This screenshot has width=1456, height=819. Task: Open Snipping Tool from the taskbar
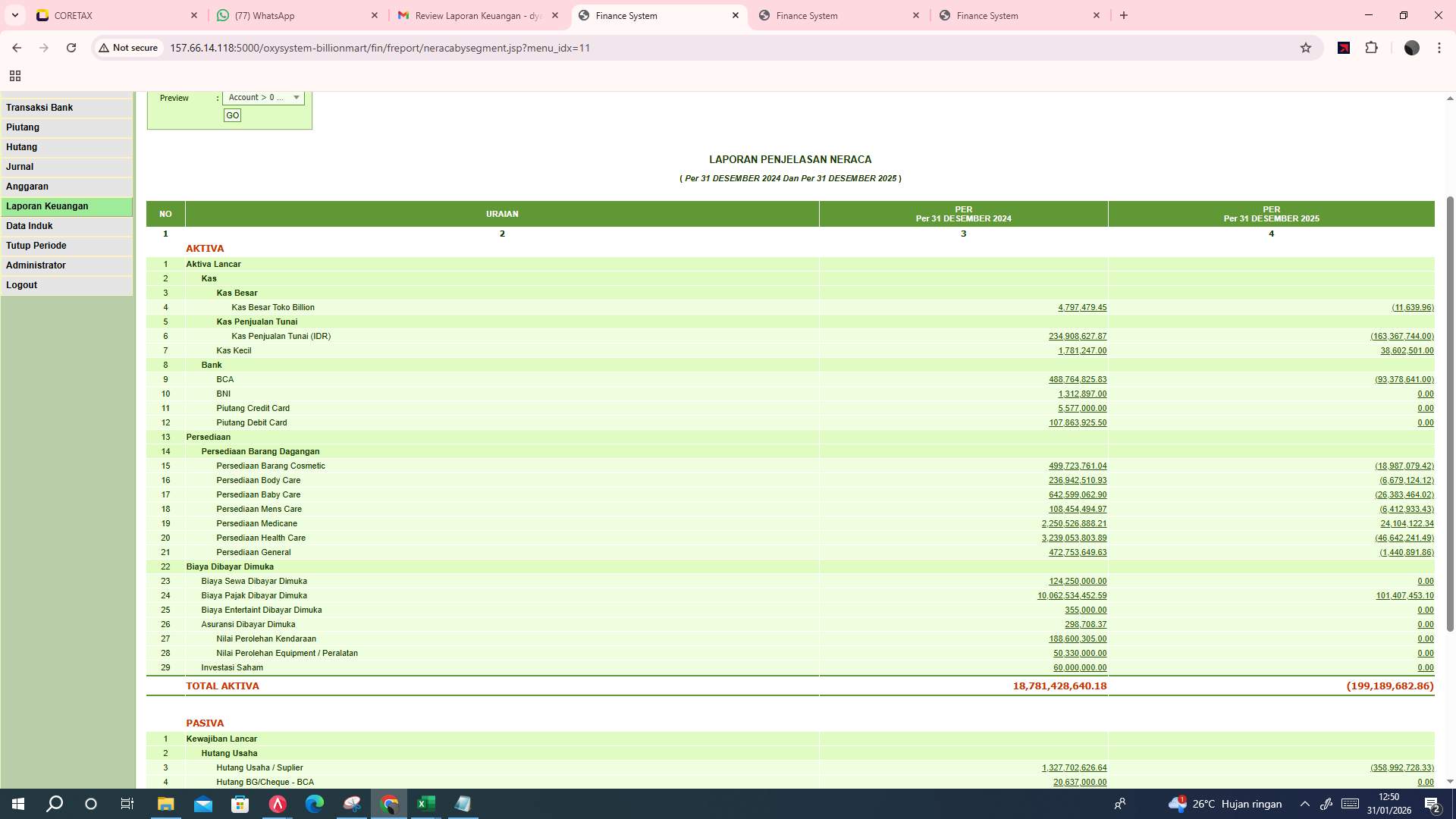pyautogui.click(x=352, y=804)
